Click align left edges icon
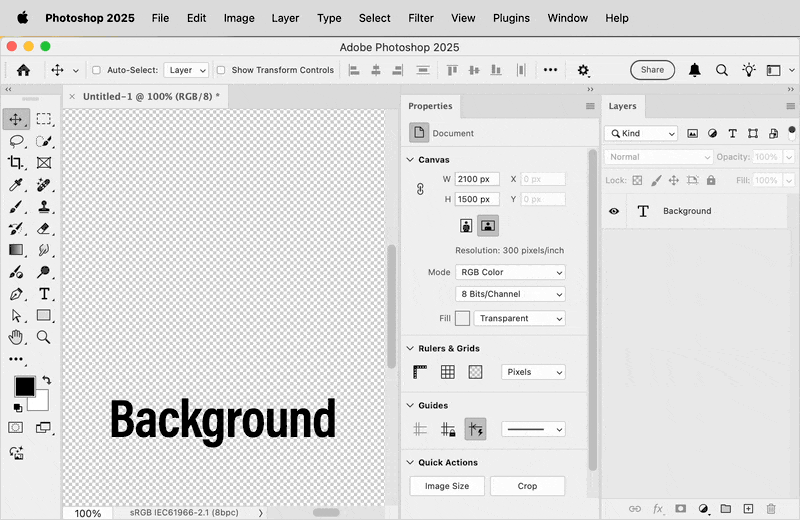 [x=354, y=70]
